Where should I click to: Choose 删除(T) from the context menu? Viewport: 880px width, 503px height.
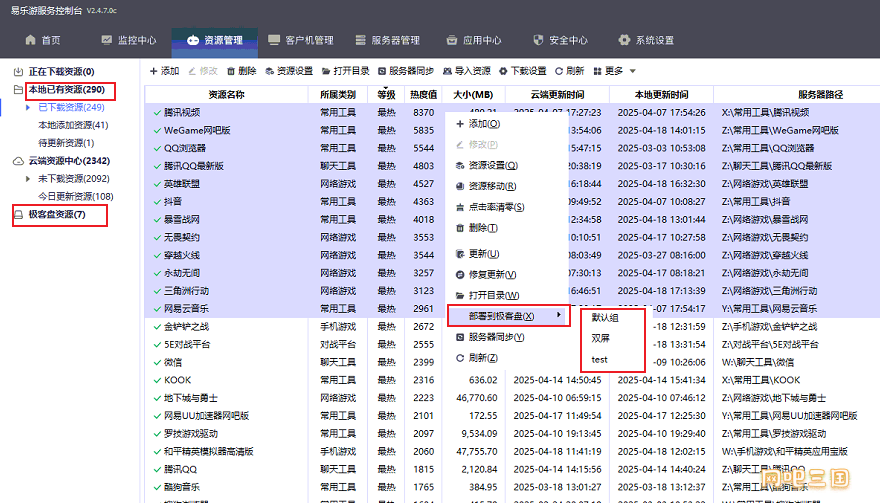[x=483, y=227]
